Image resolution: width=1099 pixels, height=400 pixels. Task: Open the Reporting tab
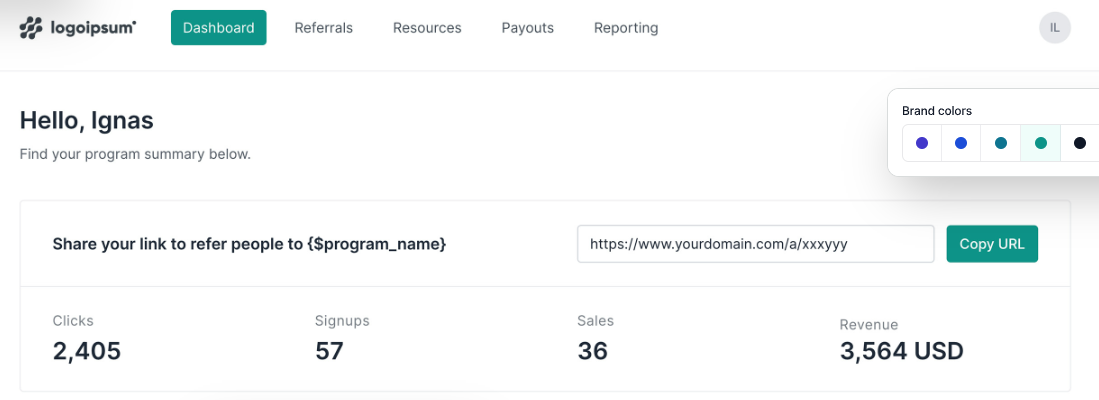pyautogui.click(x=626, y=28)
